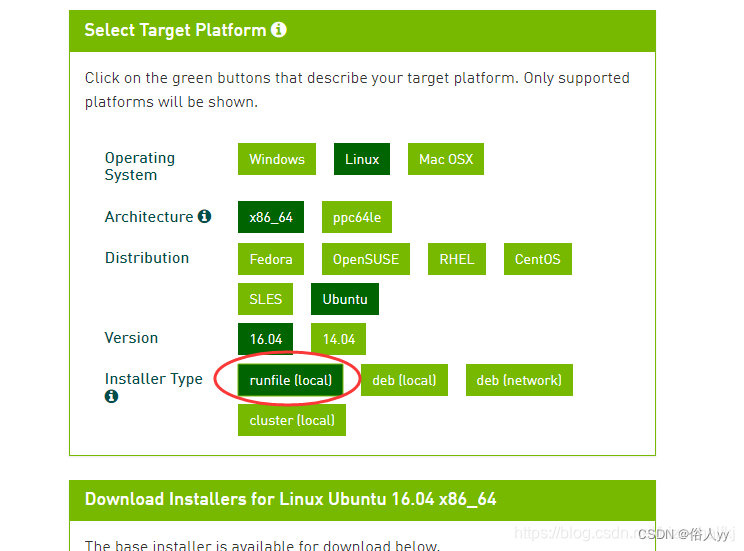Screen dimensions: 744x551
Task: Select x86_64 architecture
Action: [x=271, y=217]
